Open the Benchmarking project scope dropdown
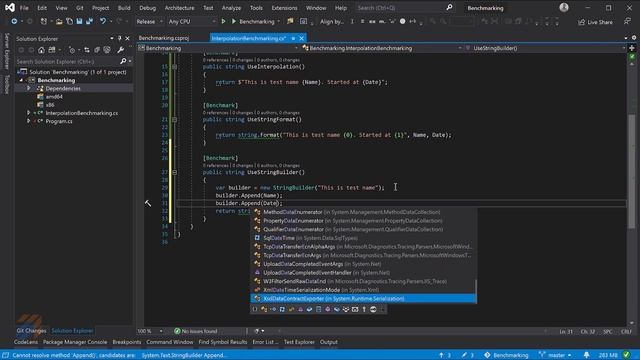This screenshot has width=640, height=360. click(x=218, y=48)
